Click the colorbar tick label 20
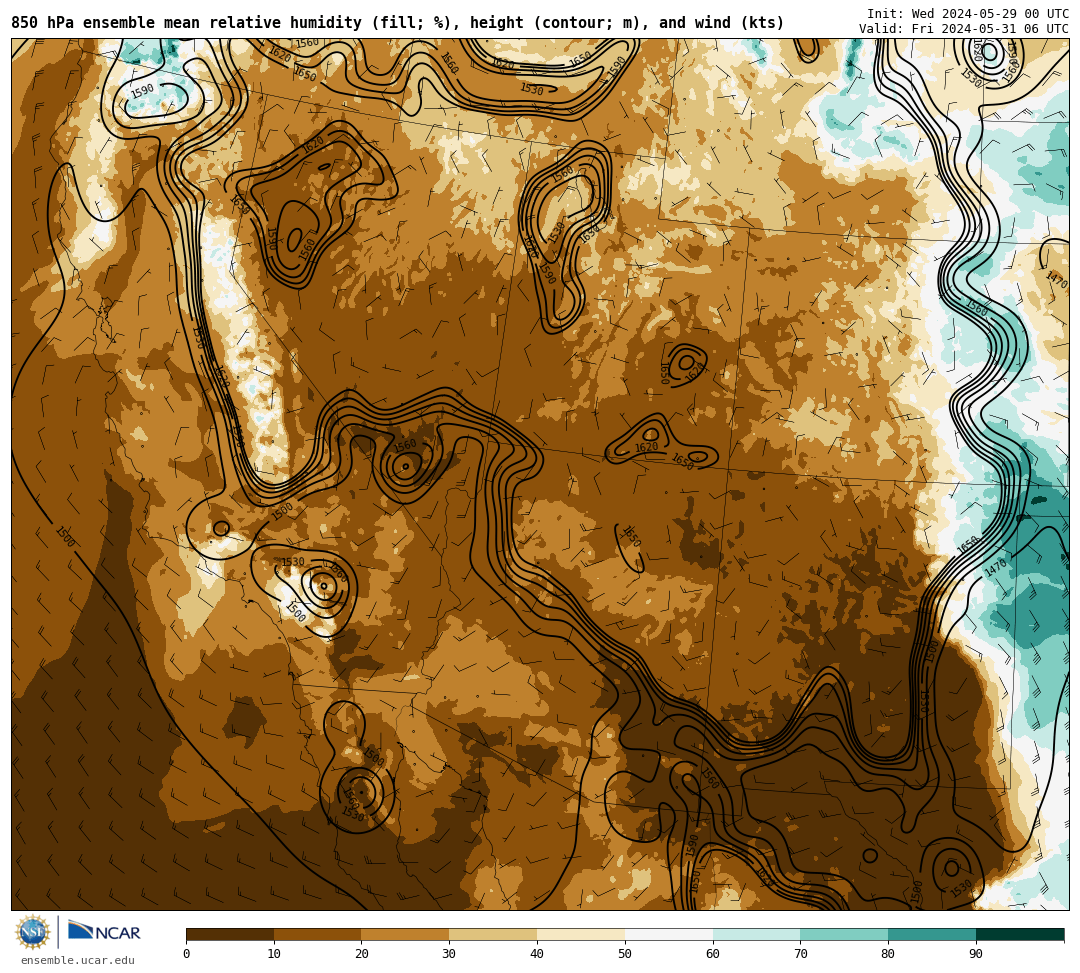This screenshot has height=973, width=1080. click(362, 954)
